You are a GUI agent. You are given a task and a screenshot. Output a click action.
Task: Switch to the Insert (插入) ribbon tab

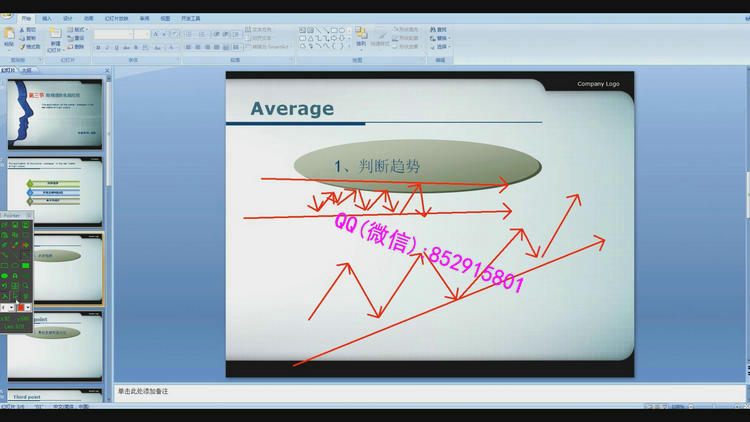coord(47,18)
